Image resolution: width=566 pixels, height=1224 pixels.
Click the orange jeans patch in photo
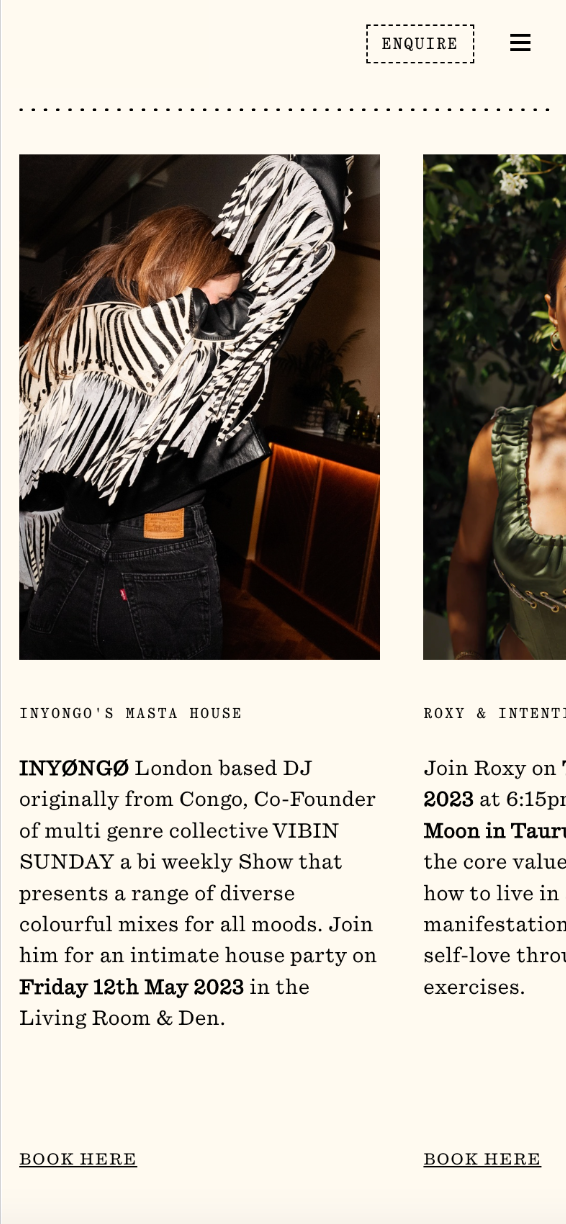tap(163, 523)
